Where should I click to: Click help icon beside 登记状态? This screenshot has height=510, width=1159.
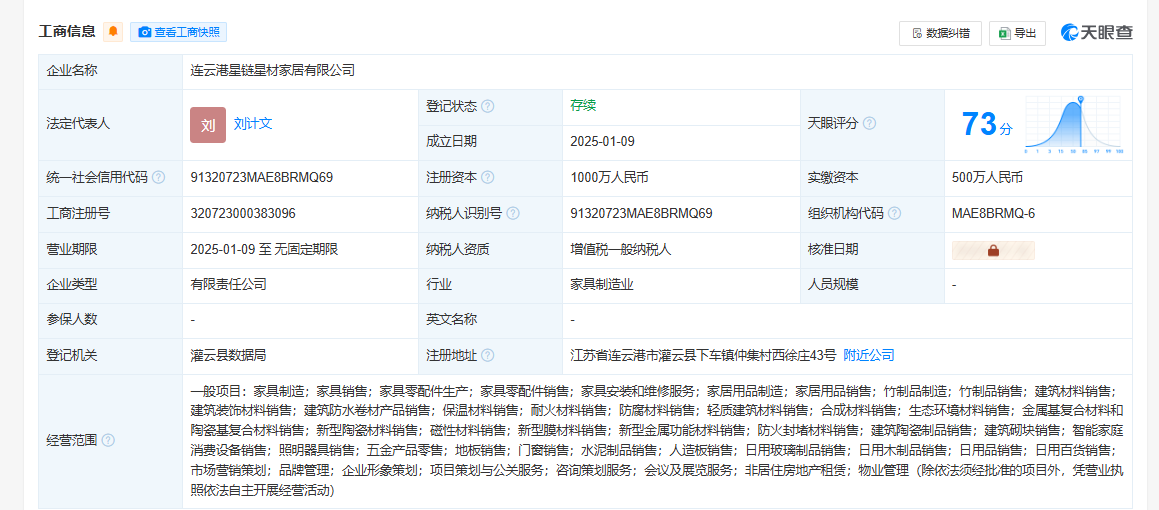point(487,106)
